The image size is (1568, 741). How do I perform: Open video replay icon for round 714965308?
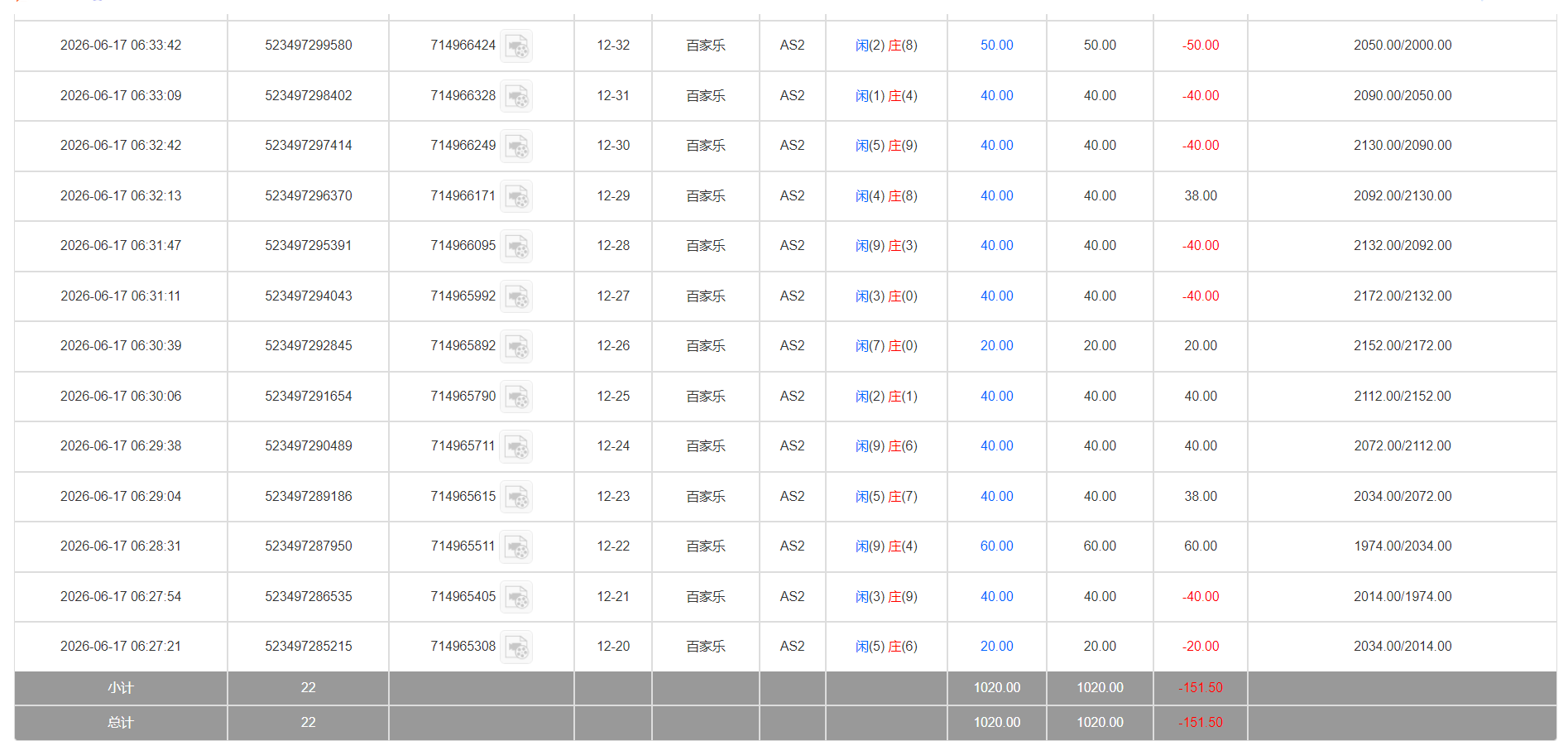pos(516,647)
